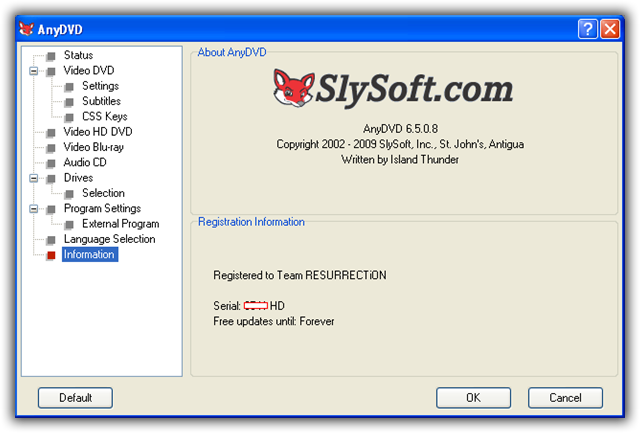The height and width of the screenshot is (433, 640).
Task: Click the square icon beside Video HD DVD
Action: tap(51, 133)
